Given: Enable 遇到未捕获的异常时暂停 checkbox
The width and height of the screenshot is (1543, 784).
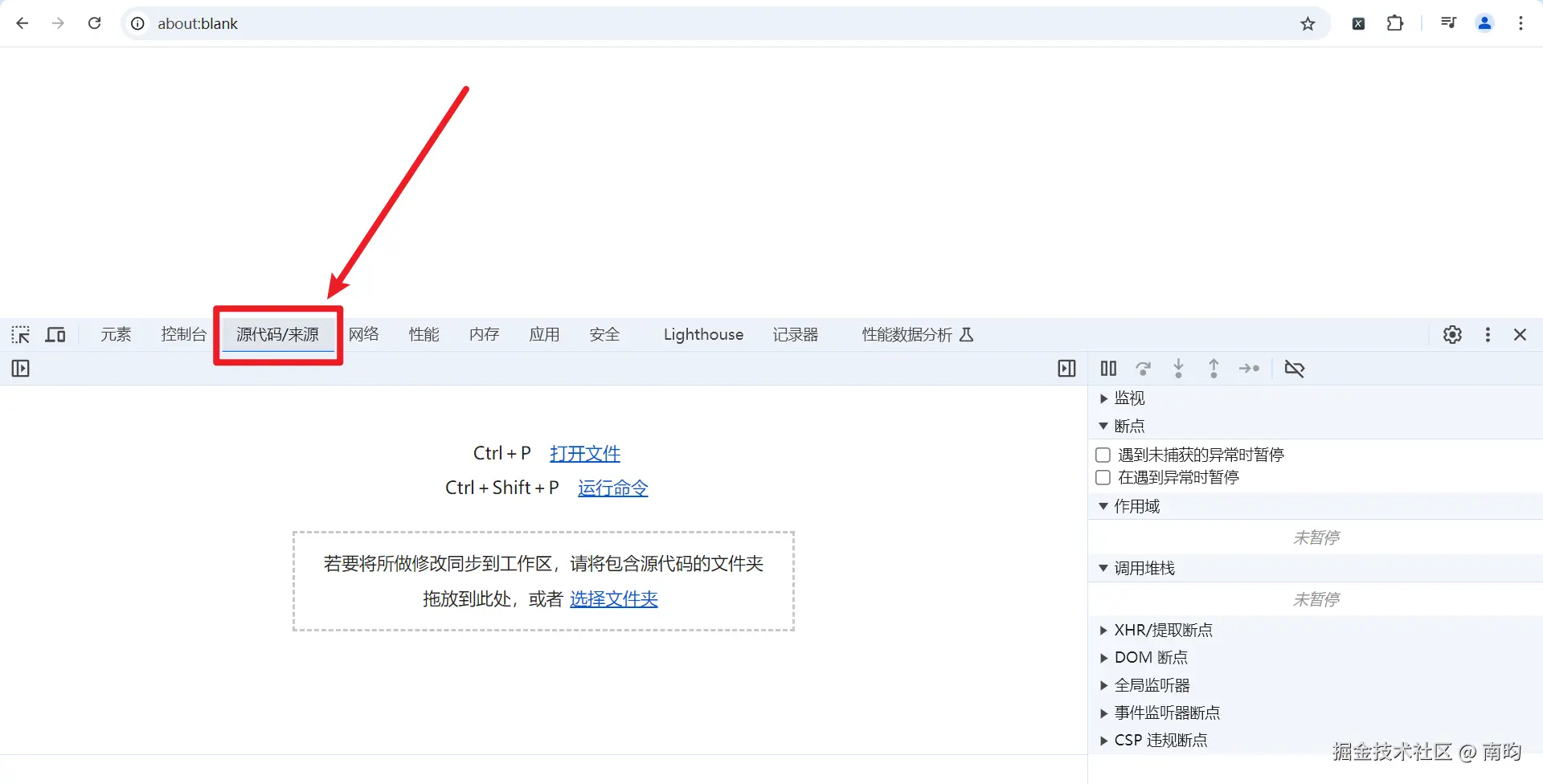Looking at the screenshot, I should coord(1103,455).
